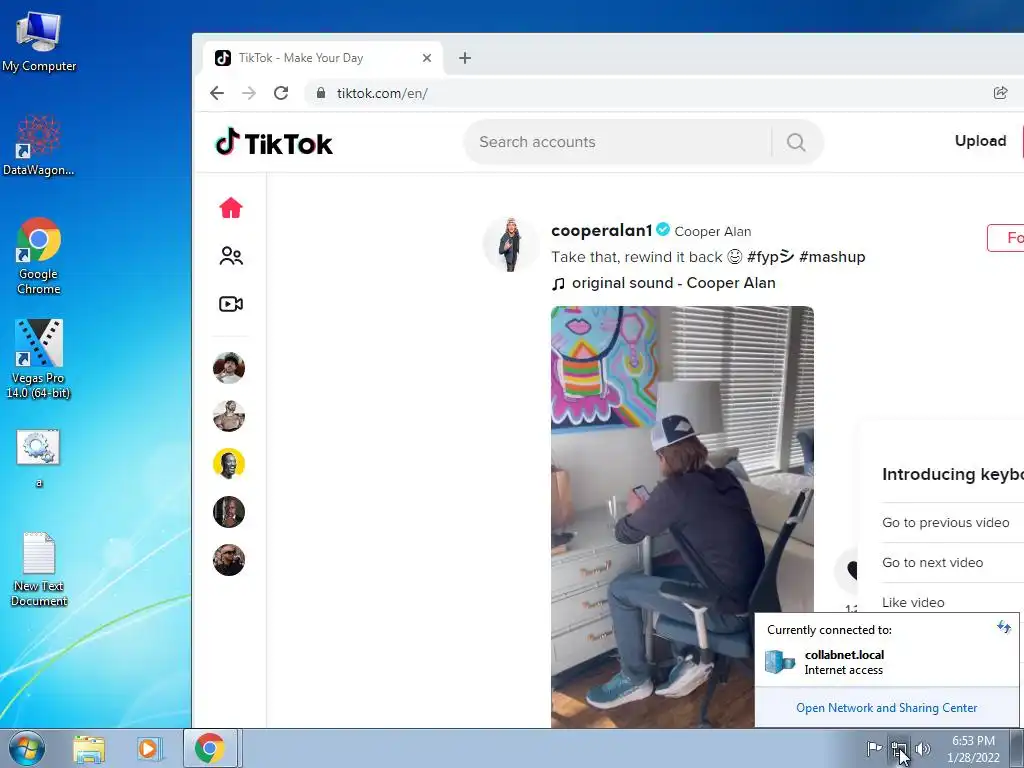This screenshot has width=1024, height=768.
Task: Click the #mashup hashtag
Action: coord(832,257)
